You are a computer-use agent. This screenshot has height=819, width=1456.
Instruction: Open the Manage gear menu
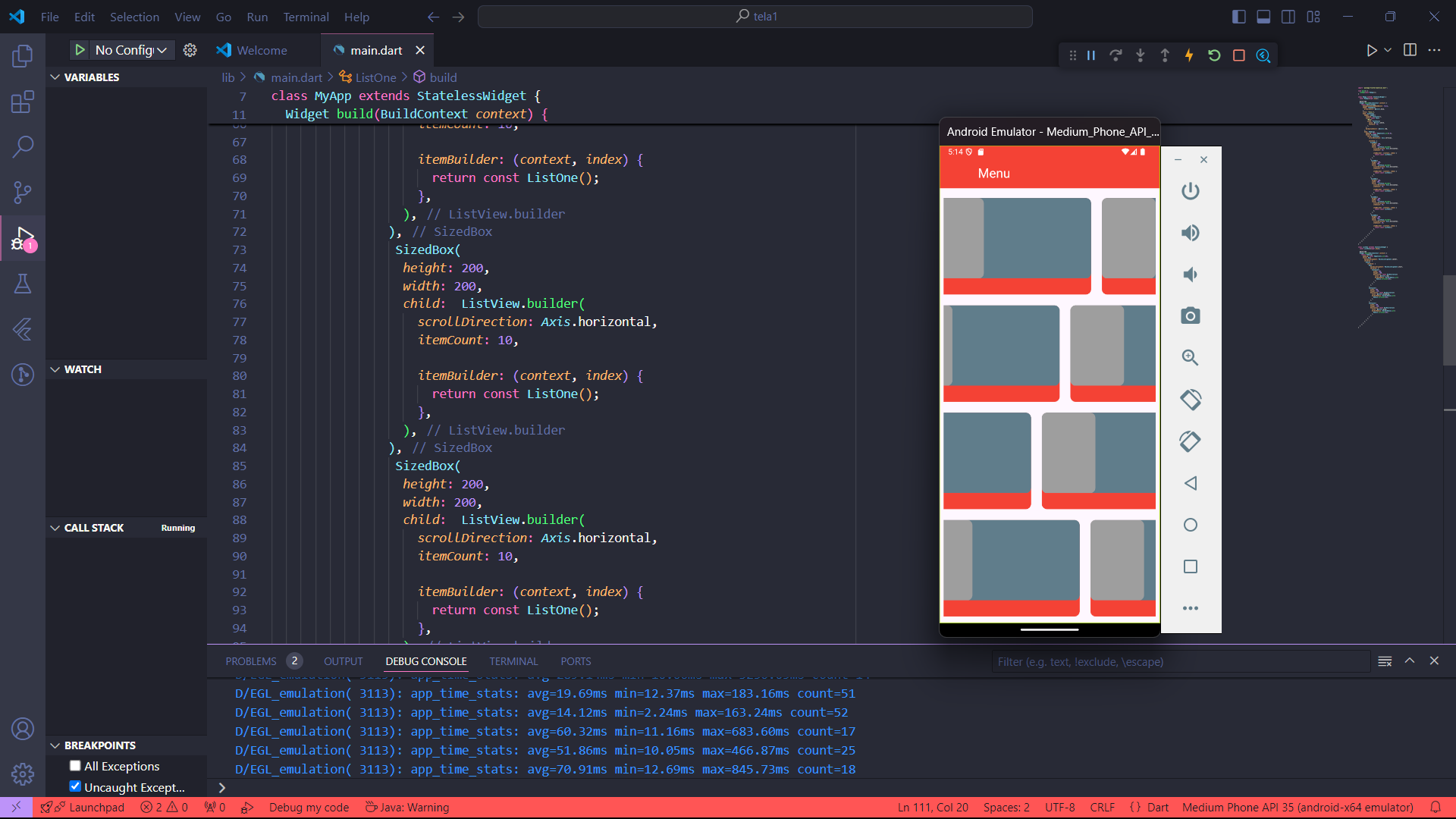click(23, 774)
